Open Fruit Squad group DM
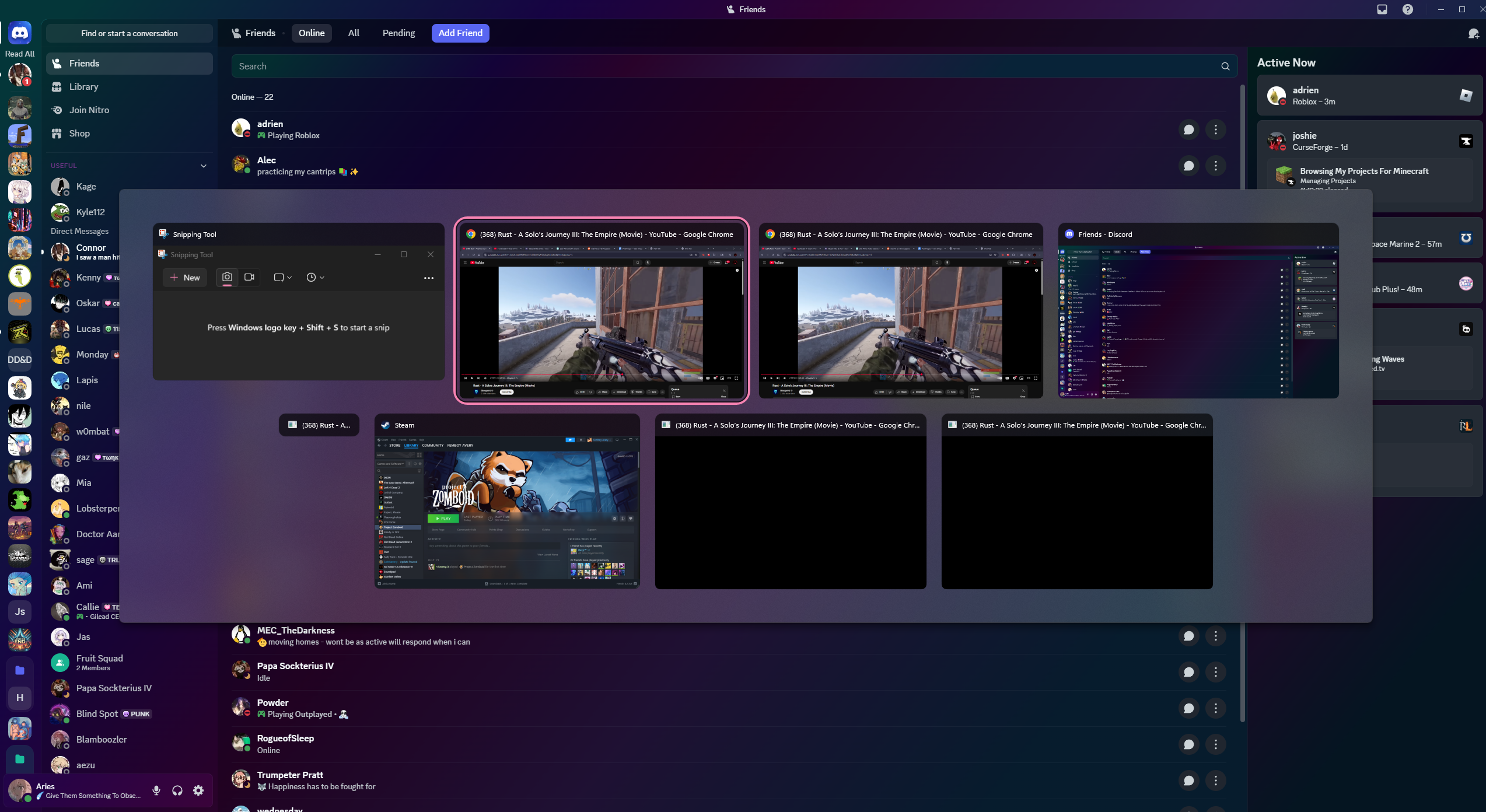Image resolution: width=1486 pixels, height=812 pixels. tap(130, 663)
